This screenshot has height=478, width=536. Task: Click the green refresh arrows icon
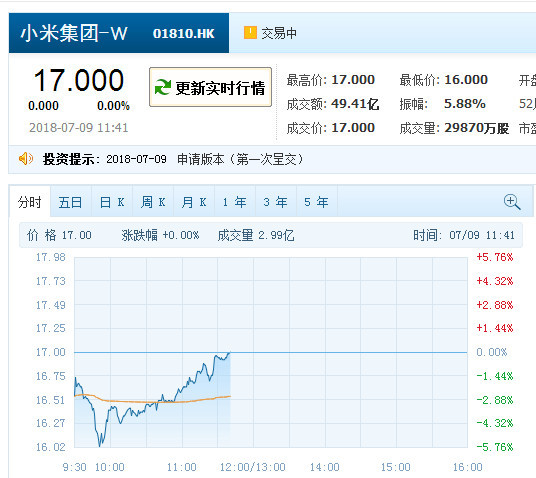(x=163, y=87)
